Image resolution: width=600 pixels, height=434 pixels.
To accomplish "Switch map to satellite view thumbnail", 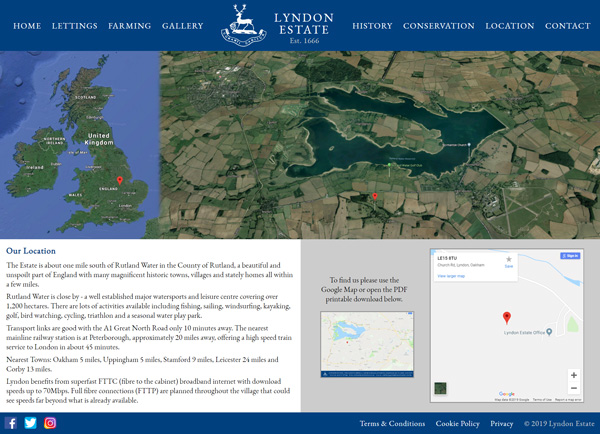I will point(441,388).
